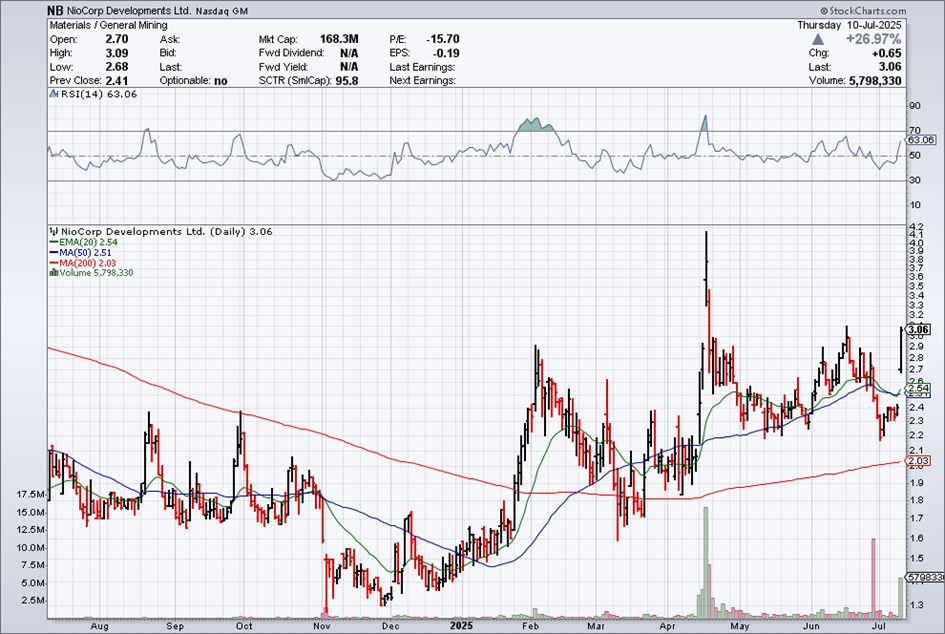The image size is (945, 634).
Task: Click the Aug label on time axis
Action: point(99,626)
